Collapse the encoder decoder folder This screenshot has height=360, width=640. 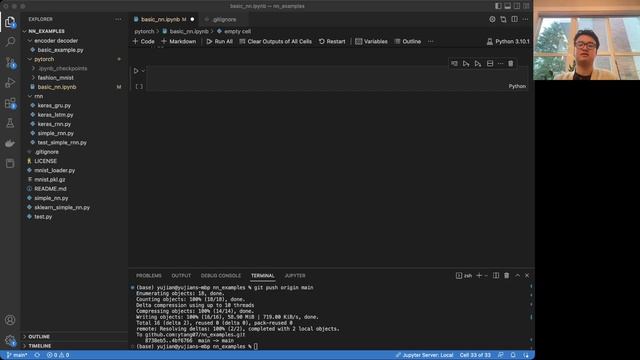point(56,40)
